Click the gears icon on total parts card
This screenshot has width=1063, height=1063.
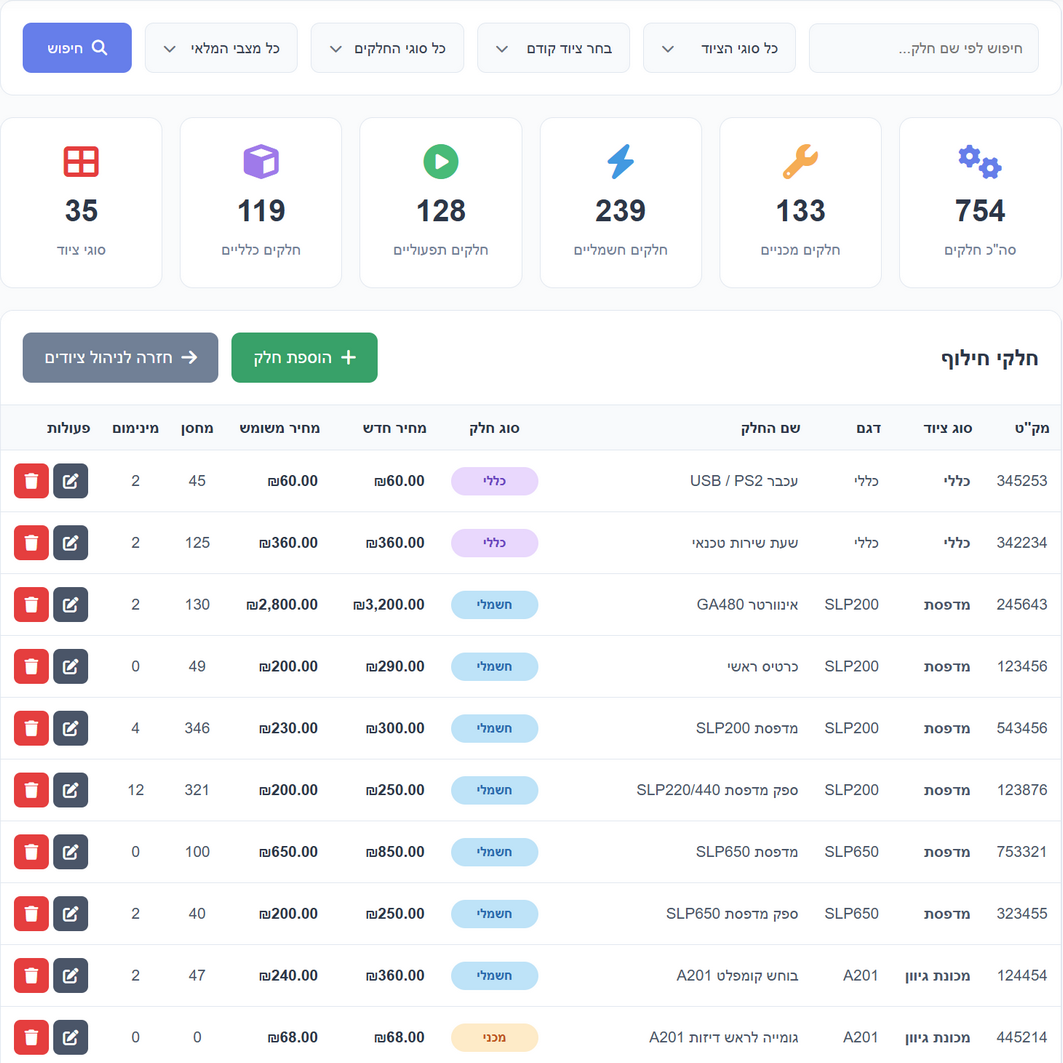pyautogui.click(x=979, y=162)
